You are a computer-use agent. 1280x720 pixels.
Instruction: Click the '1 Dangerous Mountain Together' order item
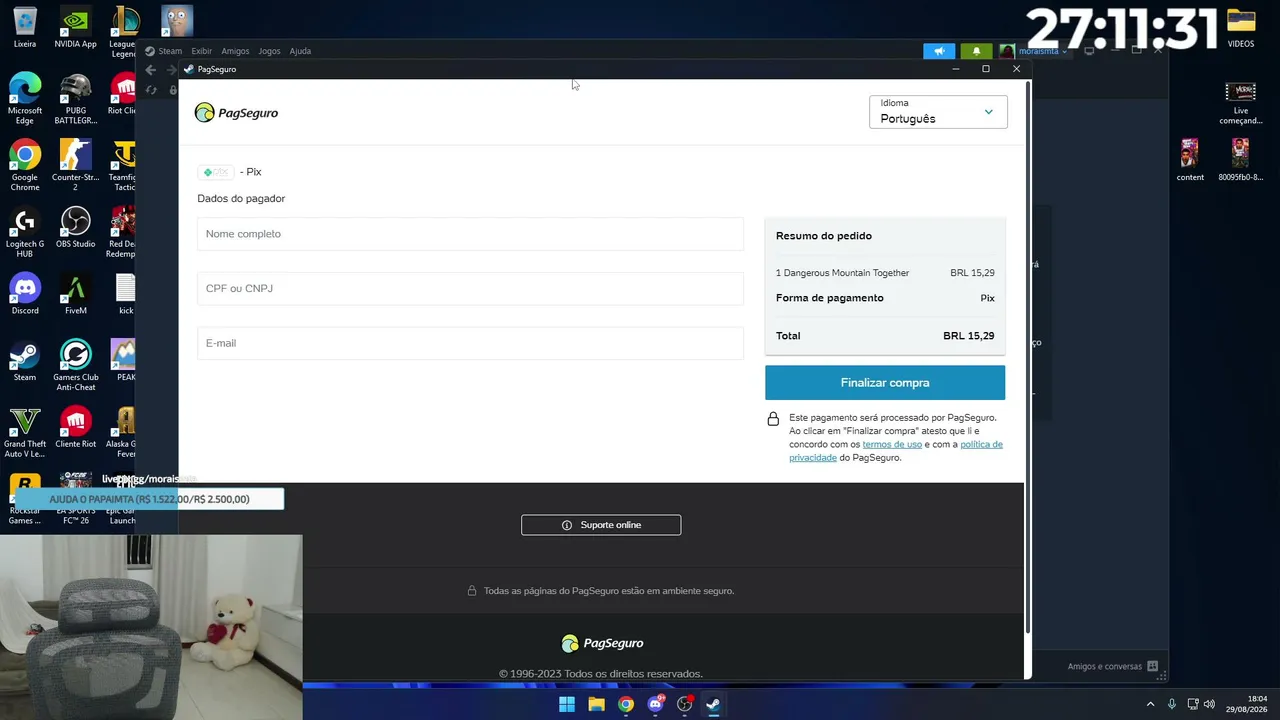click(x=842, y=273)
